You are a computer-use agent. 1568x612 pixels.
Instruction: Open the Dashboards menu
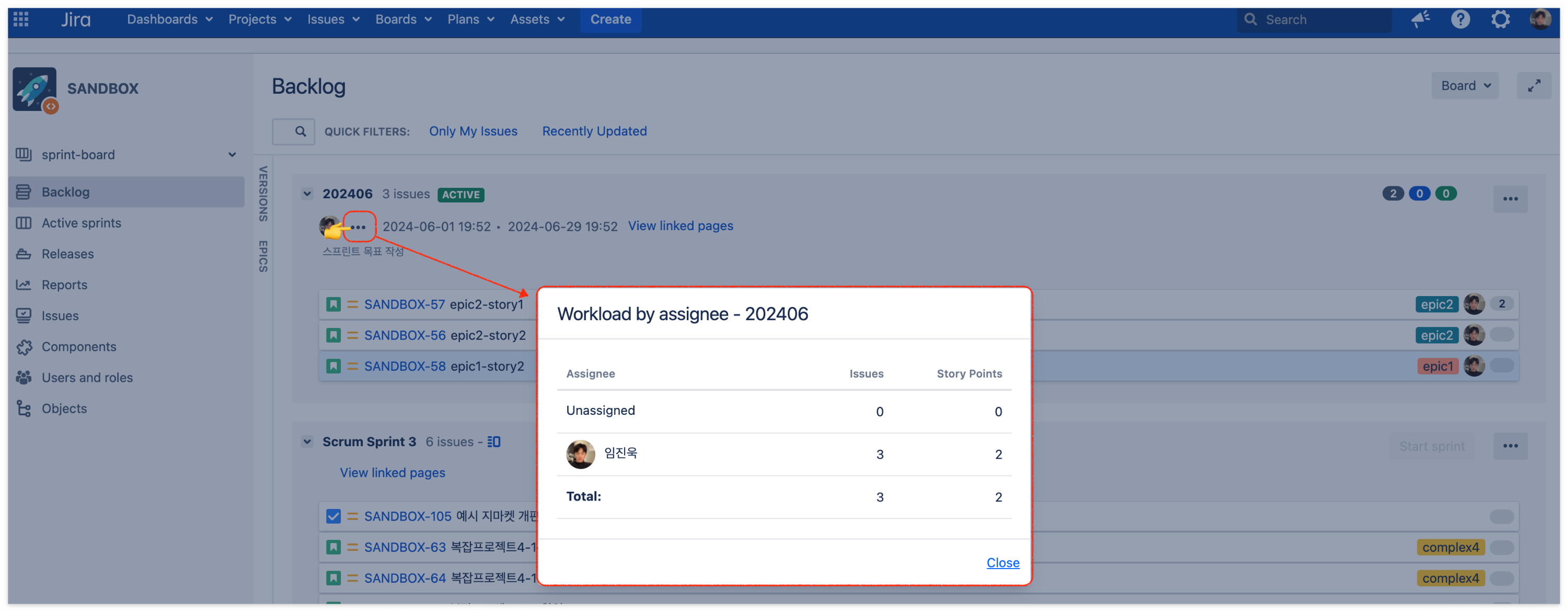point(169,19)
